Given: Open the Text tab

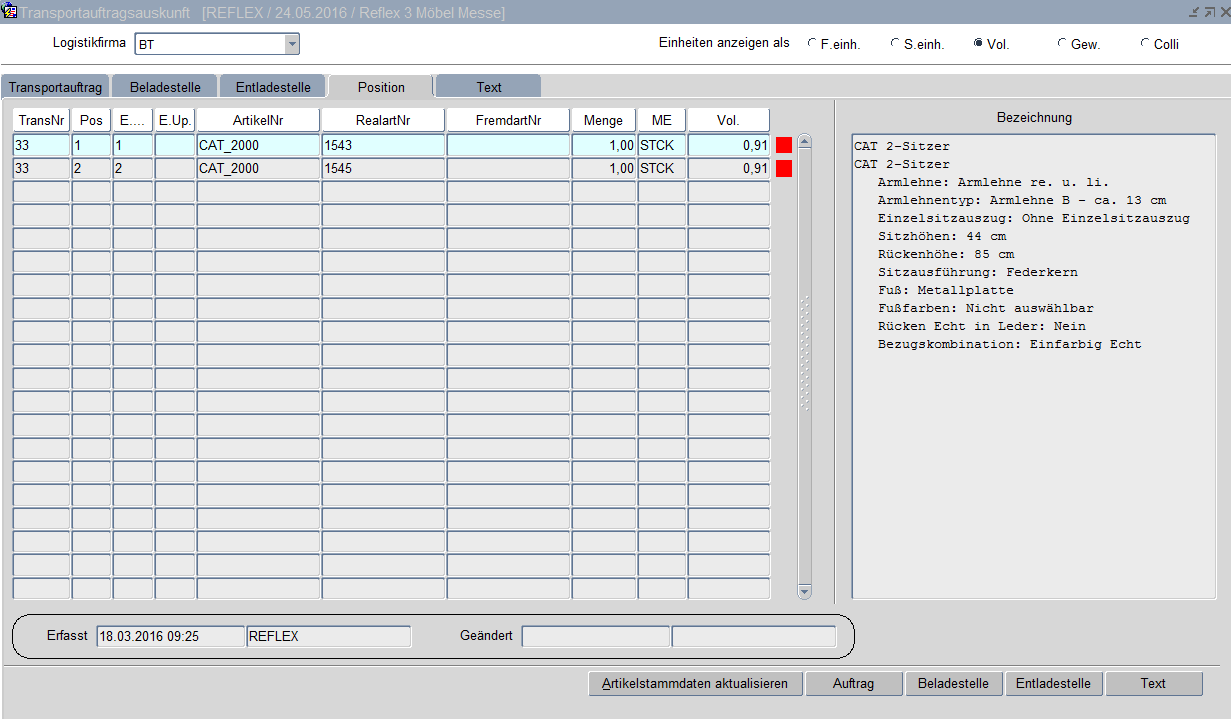Looking at the screenshot, I should pos(489,87).
